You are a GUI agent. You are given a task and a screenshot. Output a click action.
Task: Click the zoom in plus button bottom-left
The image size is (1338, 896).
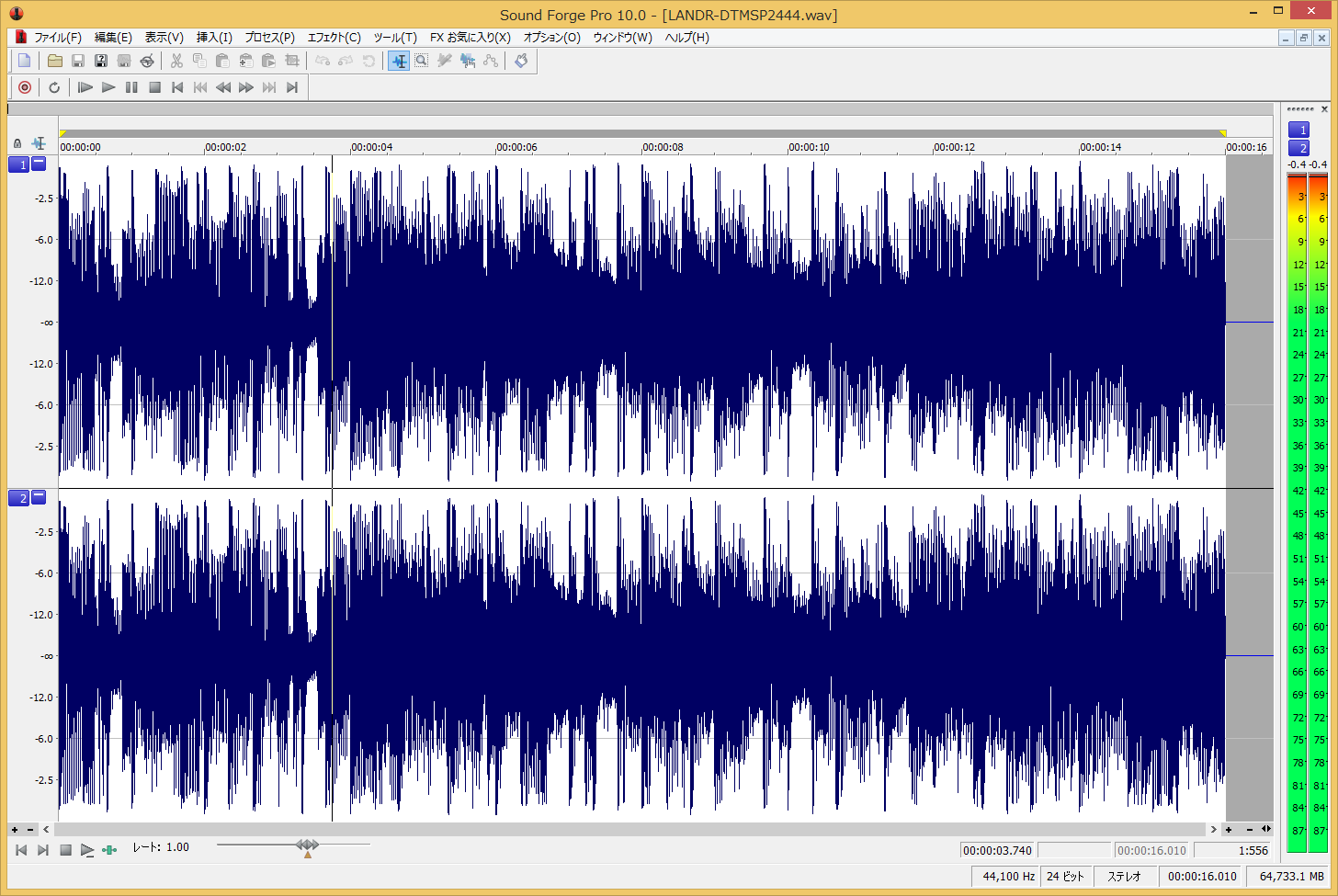pyautogui.click(x=15, y=830)
